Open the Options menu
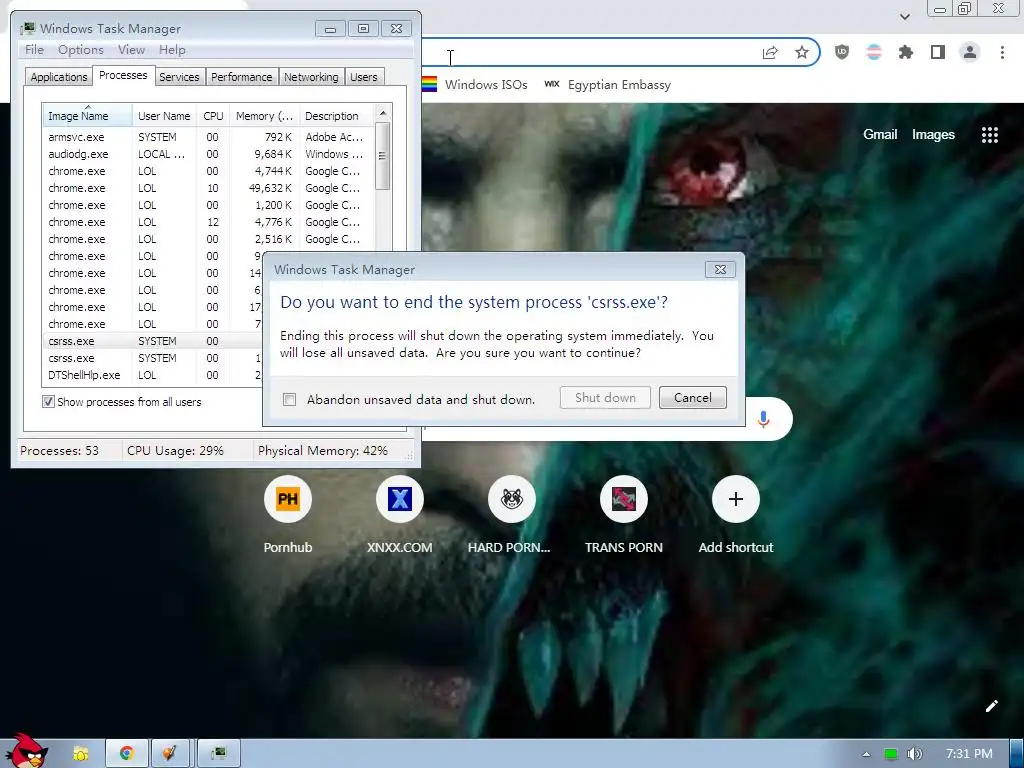Image resolution: width=1024 pixels, height=768 pixels. point(81,50)
